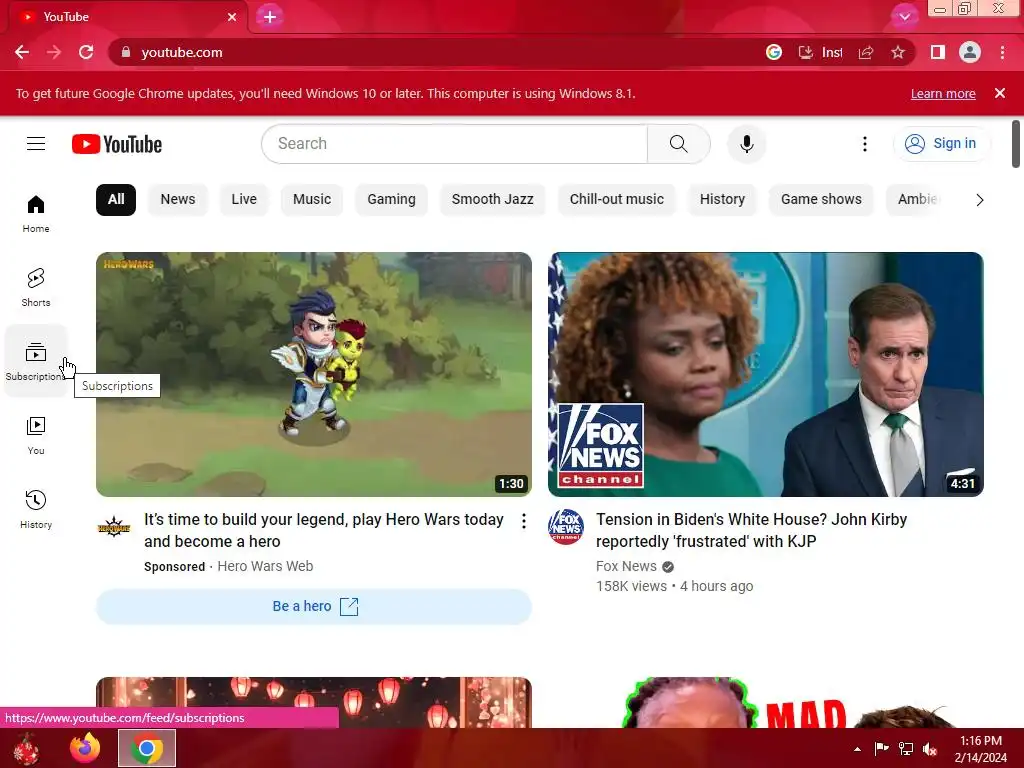The width and height of the screenshot is (1024, 768).
Task: Open Learn more link in update banner
Action: (x=943, y=93)
